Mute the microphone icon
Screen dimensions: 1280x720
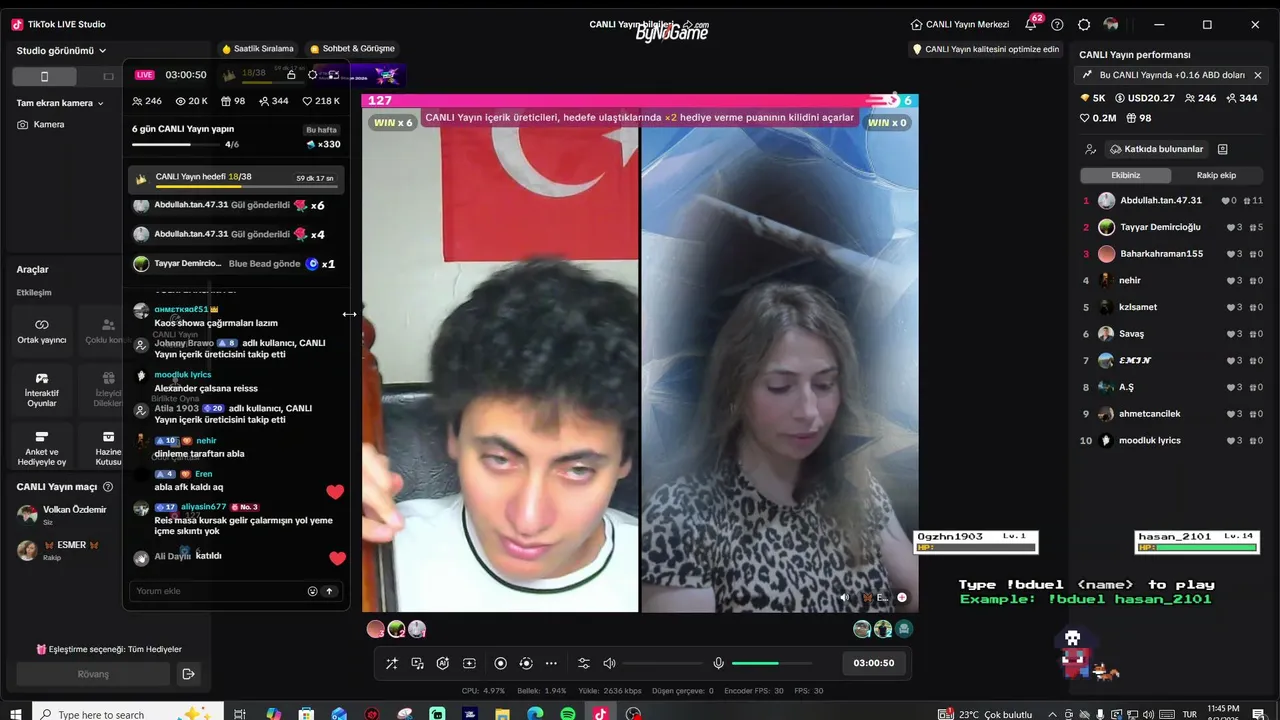click(718, 663)
